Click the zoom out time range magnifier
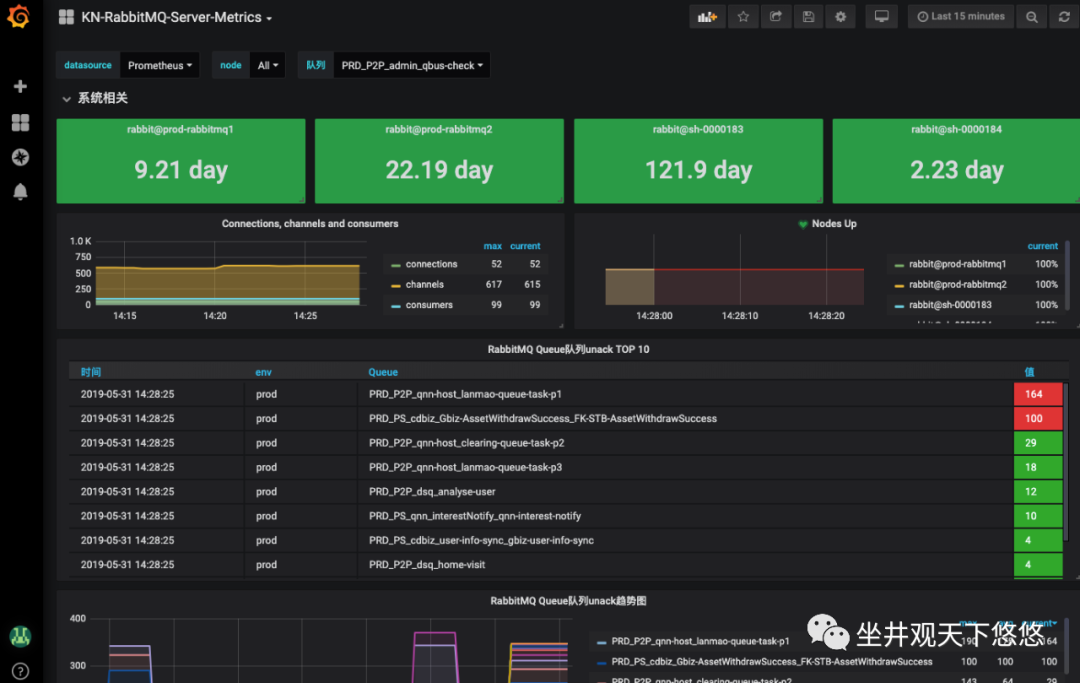1080x683 pixels. (1030, 16)
